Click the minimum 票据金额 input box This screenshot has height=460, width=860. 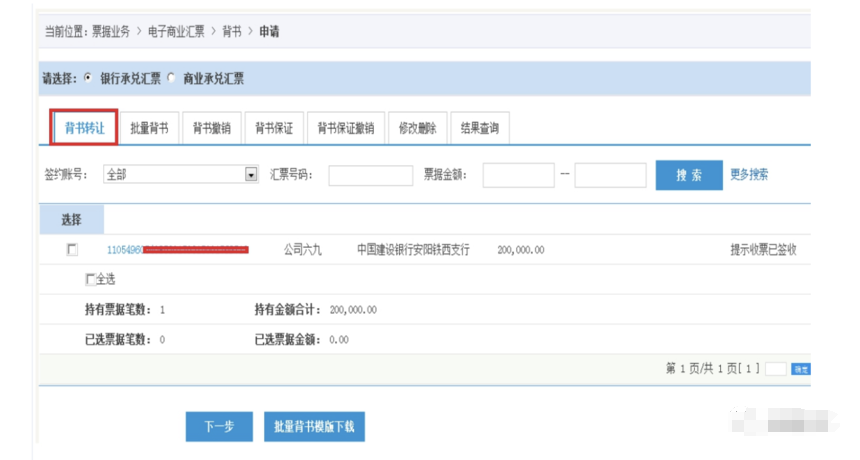(x=518, y=176)
